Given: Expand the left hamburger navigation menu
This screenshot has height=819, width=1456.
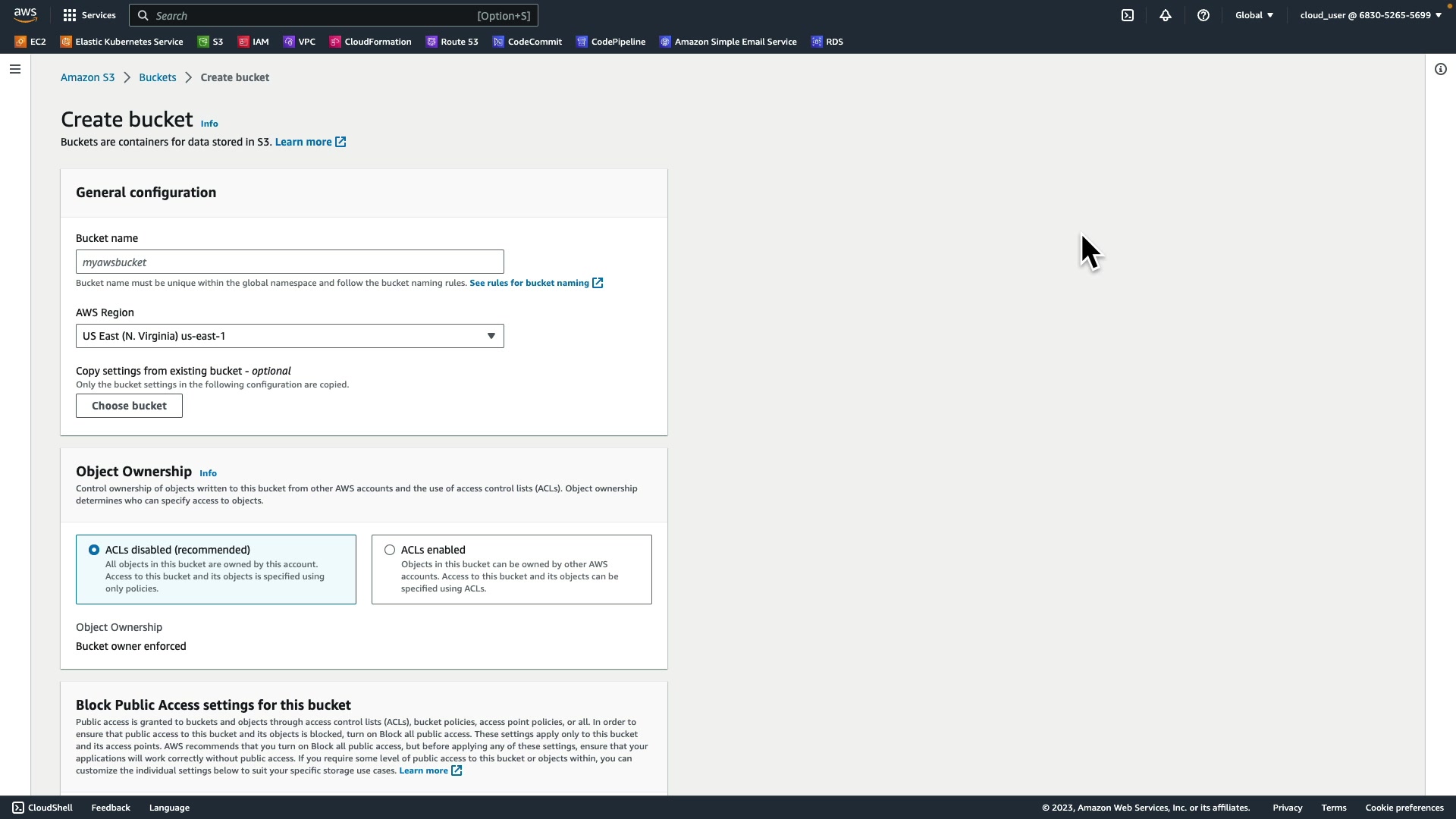Looking at the screenshot, I should [x=15, y=69].
